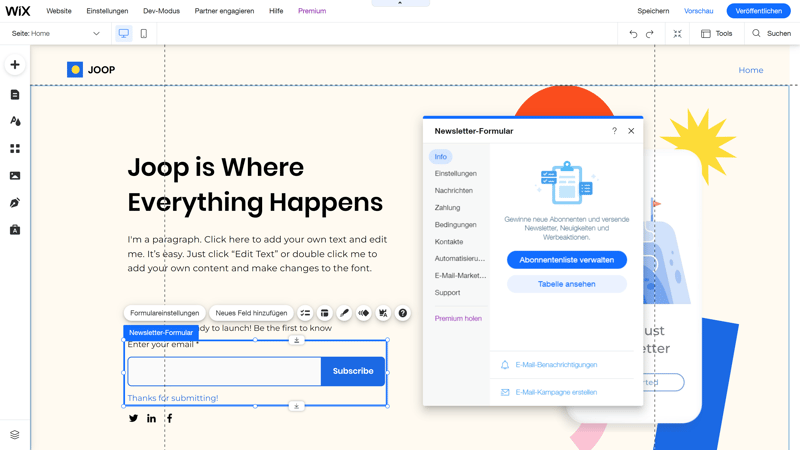Click the Premium holen link
The width and height of the screenshot is (800, 450).
point(458,318)
